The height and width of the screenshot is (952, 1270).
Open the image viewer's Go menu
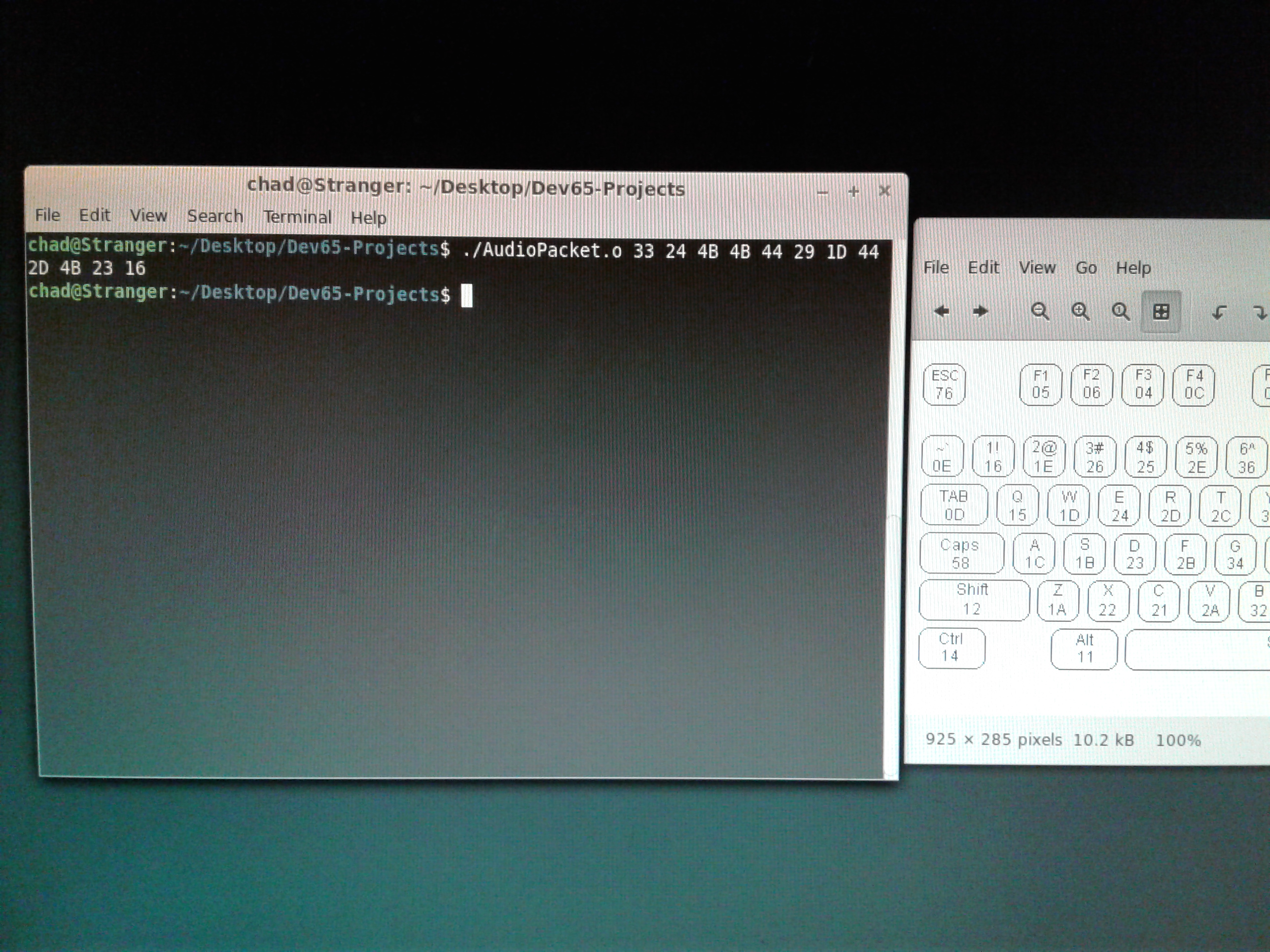1086,268
